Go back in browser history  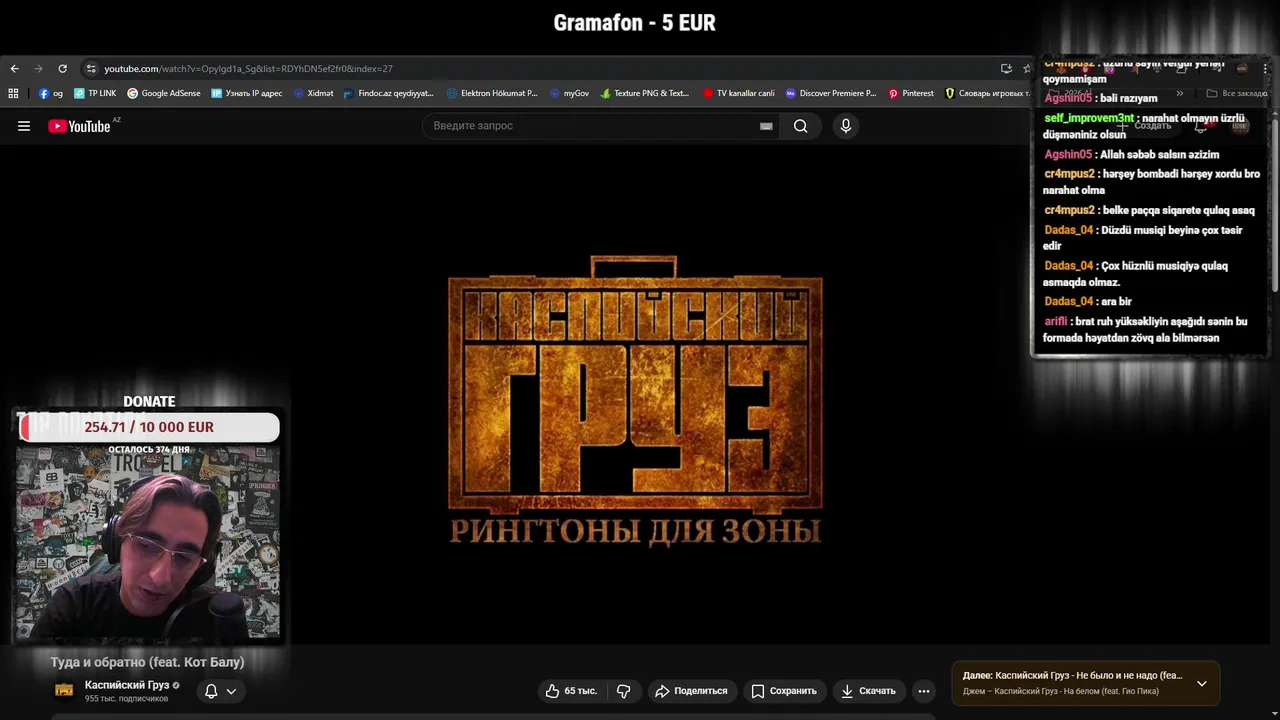point(14,69)
